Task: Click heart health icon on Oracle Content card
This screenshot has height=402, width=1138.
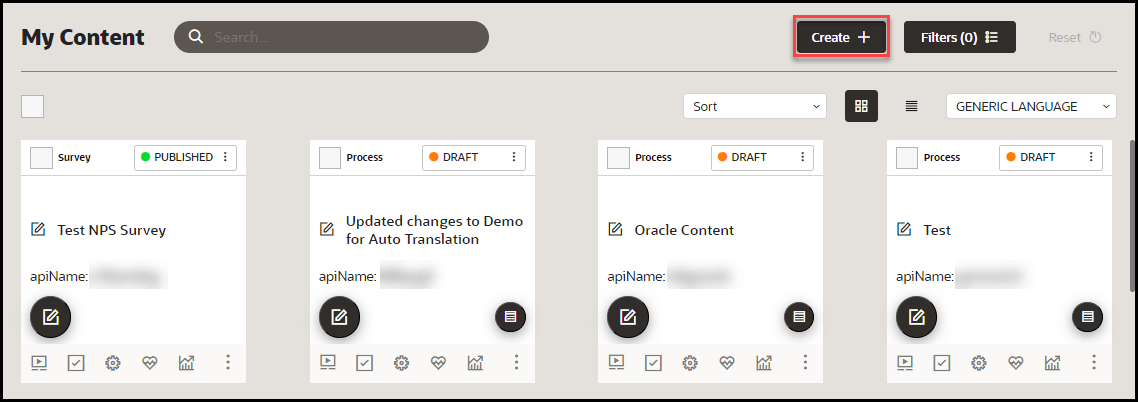Action: (x=726, y=363)
